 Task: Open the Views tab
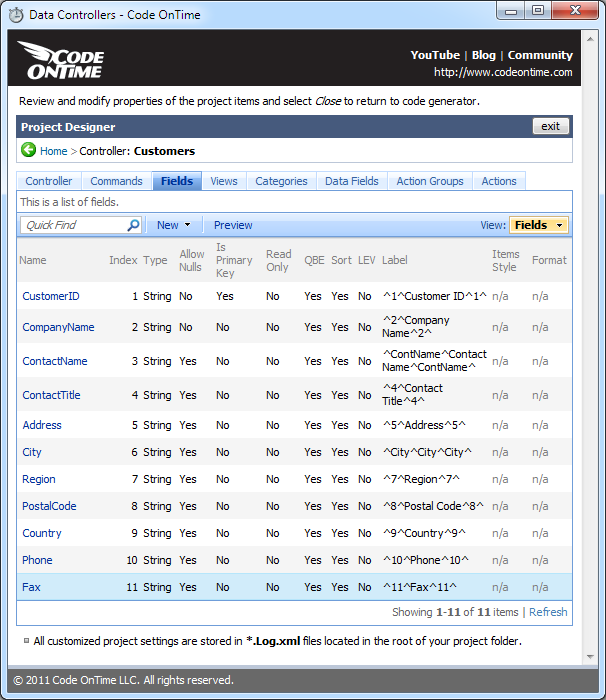click(224, 181)
